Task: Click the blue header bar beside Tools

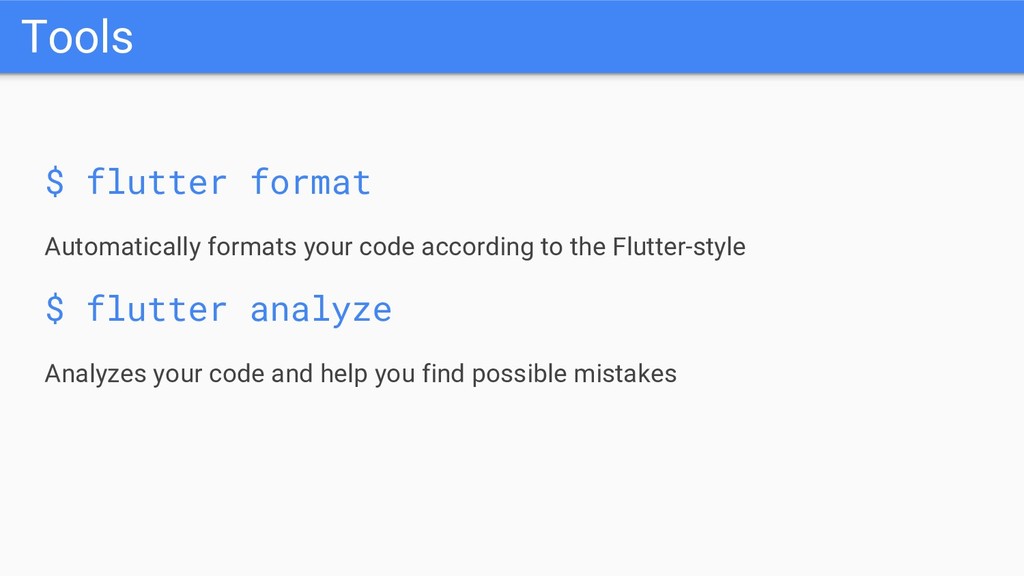Action: click(x=575, y=37)
